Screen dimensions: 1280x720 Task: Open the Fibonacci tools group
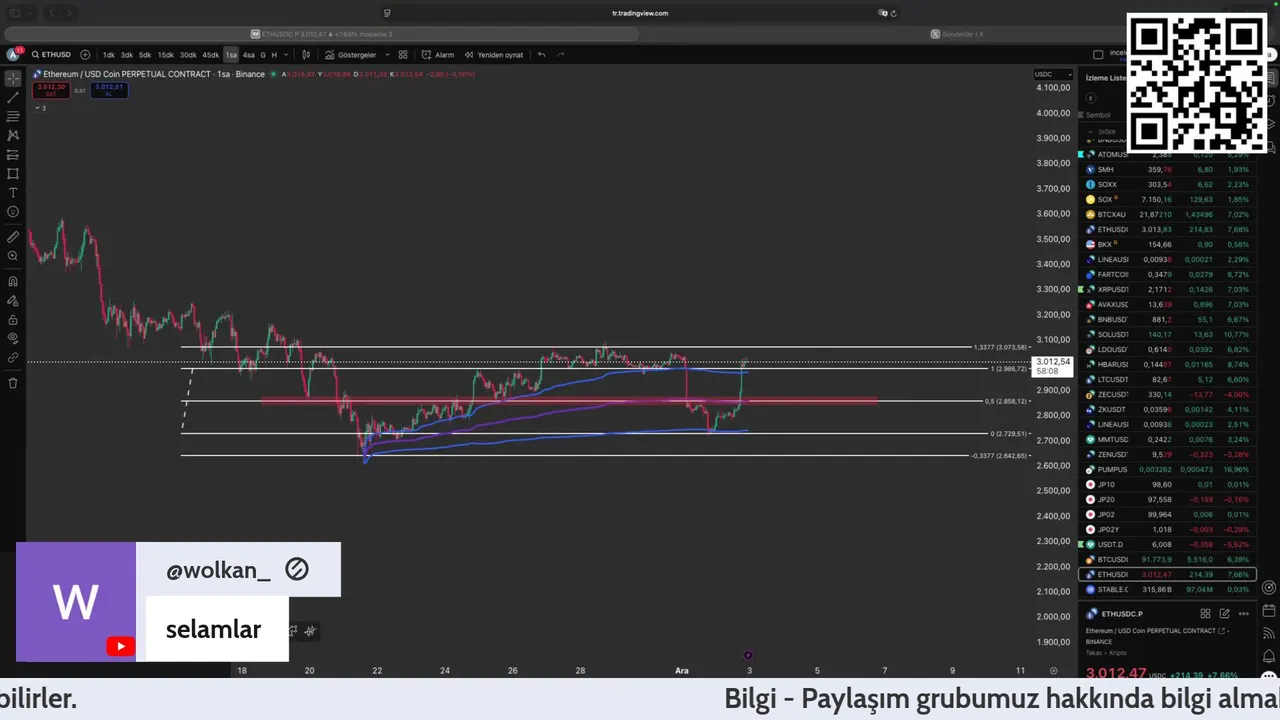pyautogui.click(x=13, y=117)
